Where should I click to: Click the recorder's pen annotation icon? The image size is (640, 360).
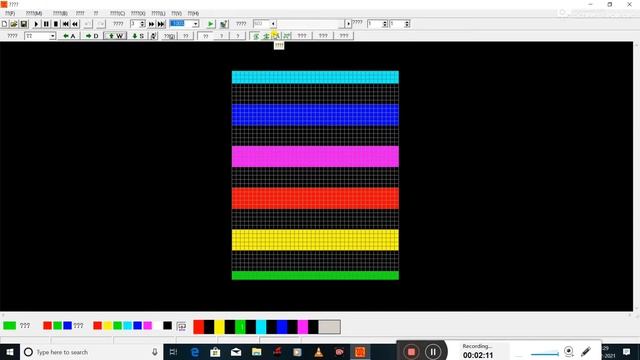coord(586,351)
